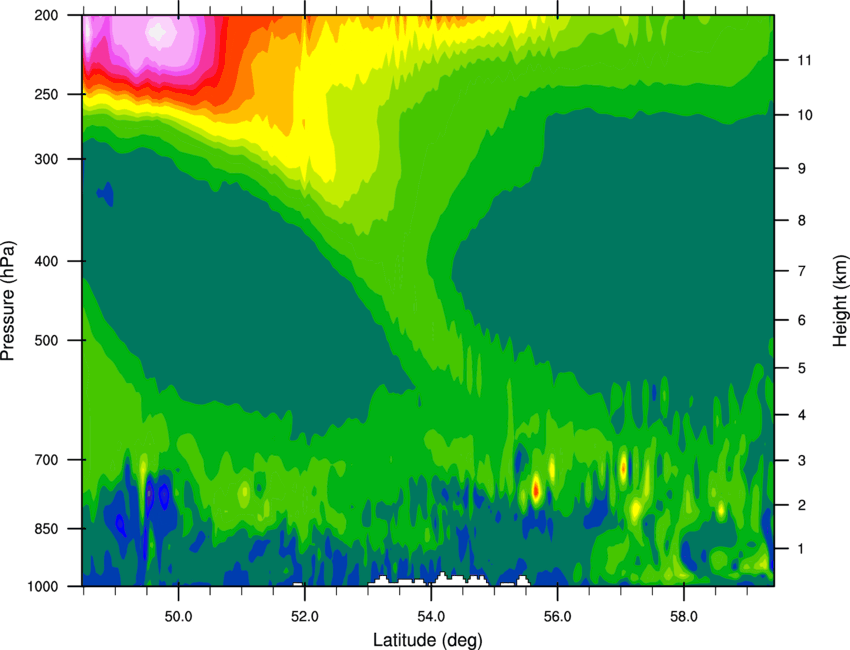Select the 200 pressure tick label
This screenshot has height=650, width=850.
[x=46, y=15]
